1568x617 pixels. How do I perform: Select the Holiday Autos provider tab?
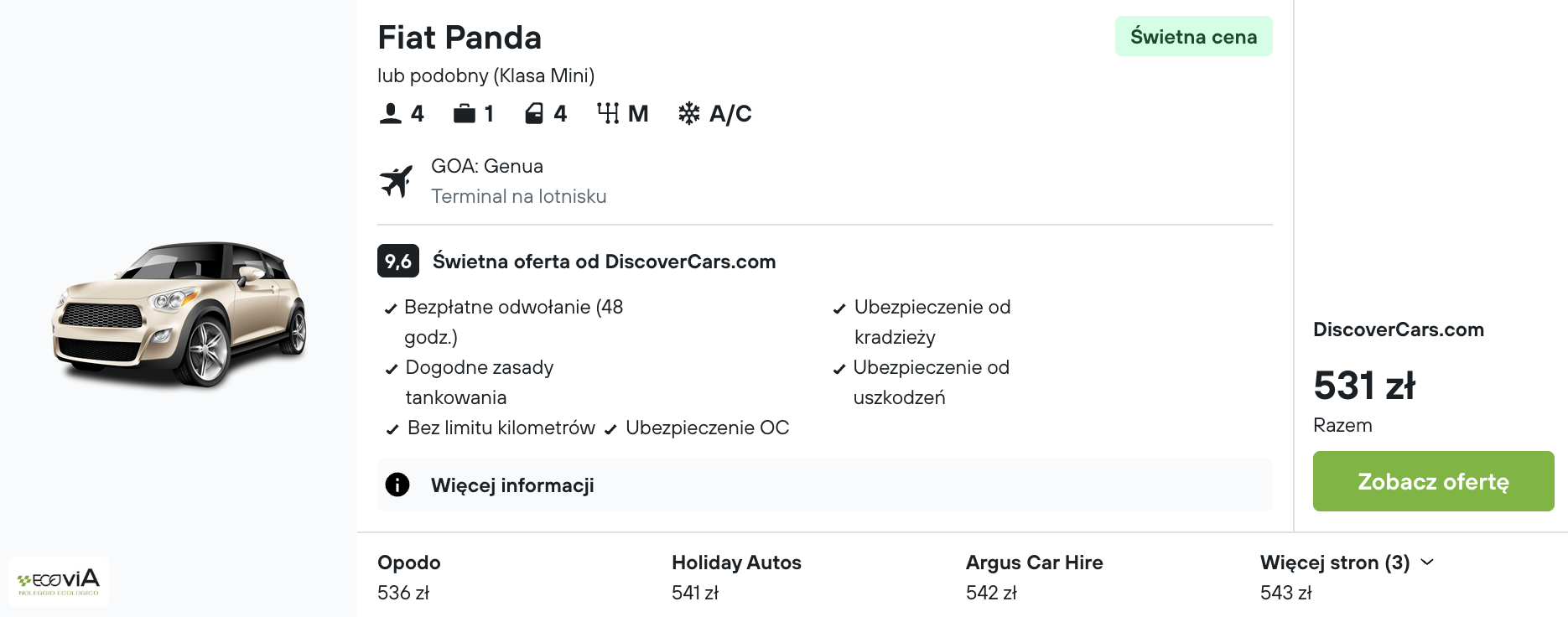click(735, 563)
